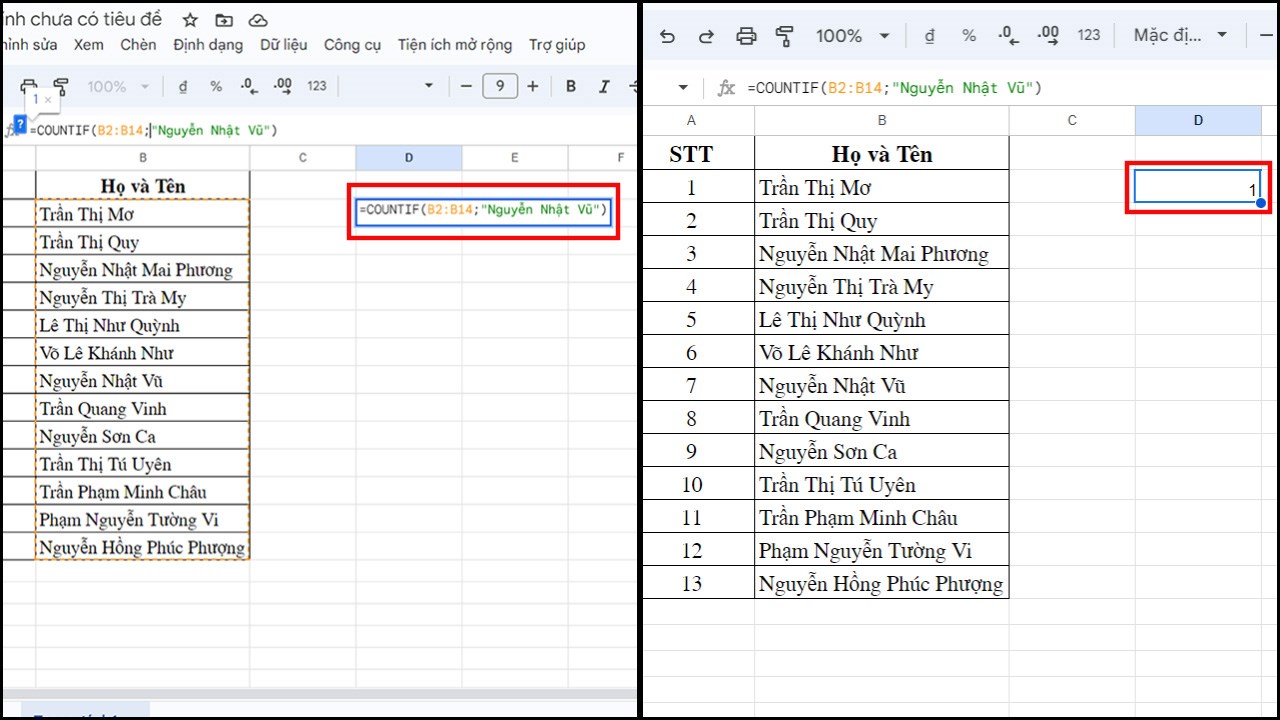Click the blue formula help question icon
The width and height of the screenshot is (1280, 720).
click(x=20, y=124)
